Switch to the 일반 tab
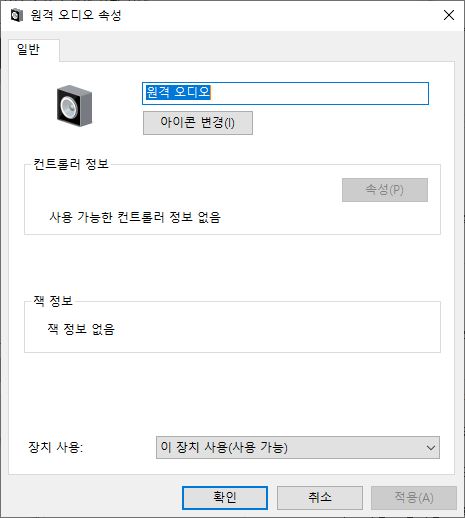Screen dimensions: 465x518 28,50
